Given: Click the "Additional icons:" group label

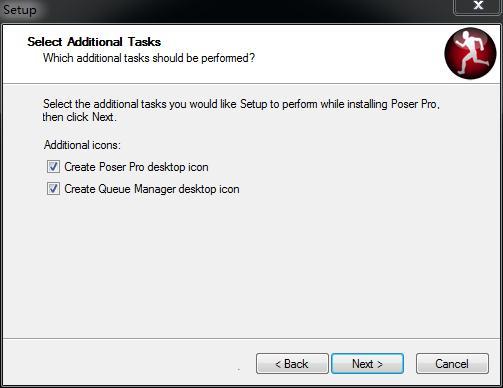Looking at the screenshot, I should click(82, 145).
